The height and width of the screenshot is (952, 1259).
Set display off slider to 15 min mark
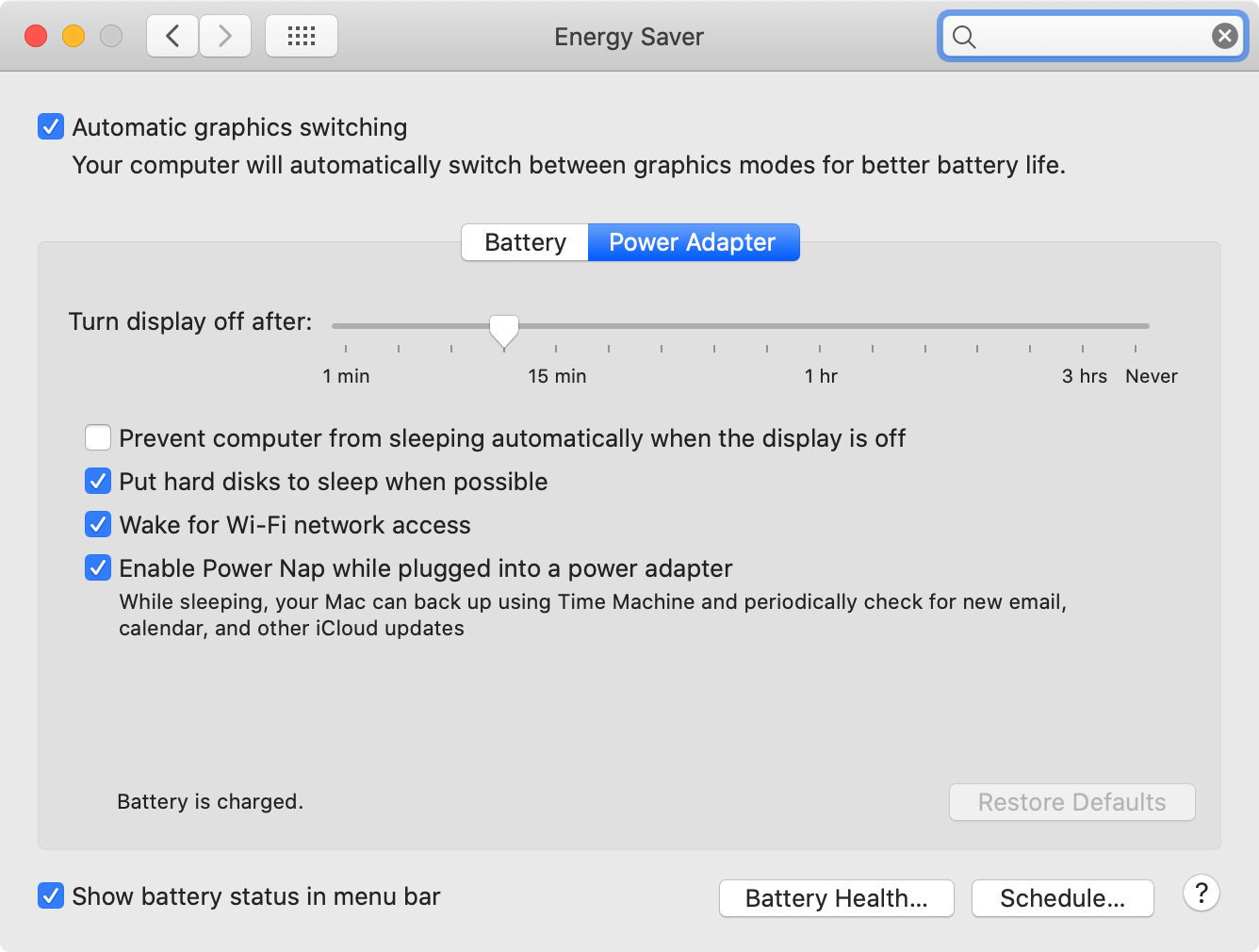tap(556, 326)
